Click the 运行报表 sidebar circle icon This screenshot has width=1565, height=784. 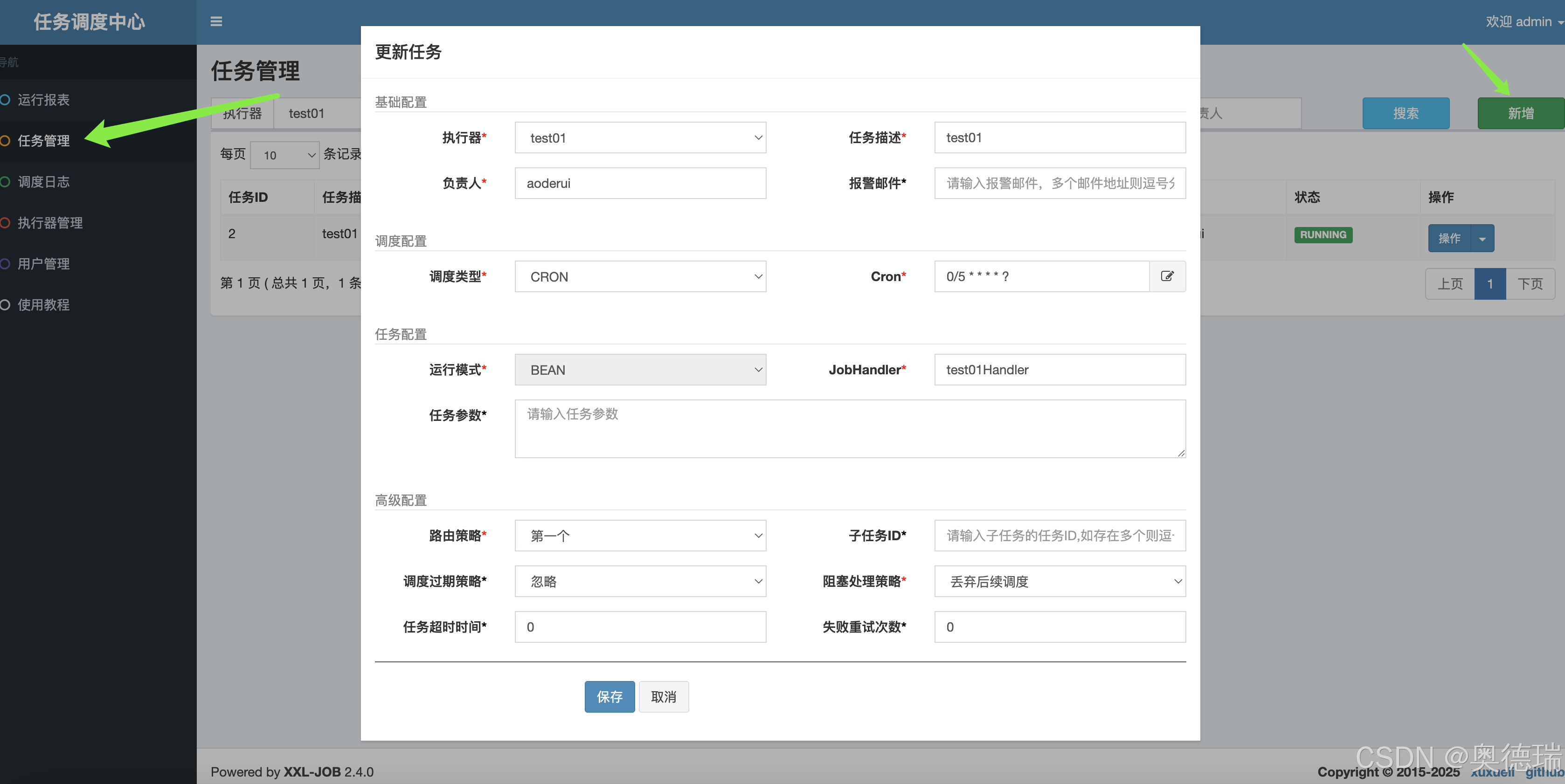(6, 100)
